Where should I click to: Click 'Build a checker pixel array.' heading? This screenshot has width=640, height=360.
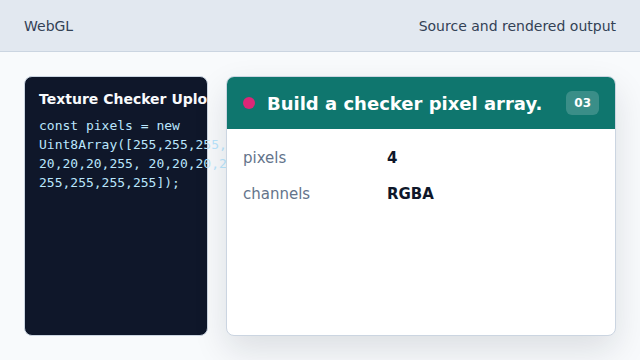(404, 104)
